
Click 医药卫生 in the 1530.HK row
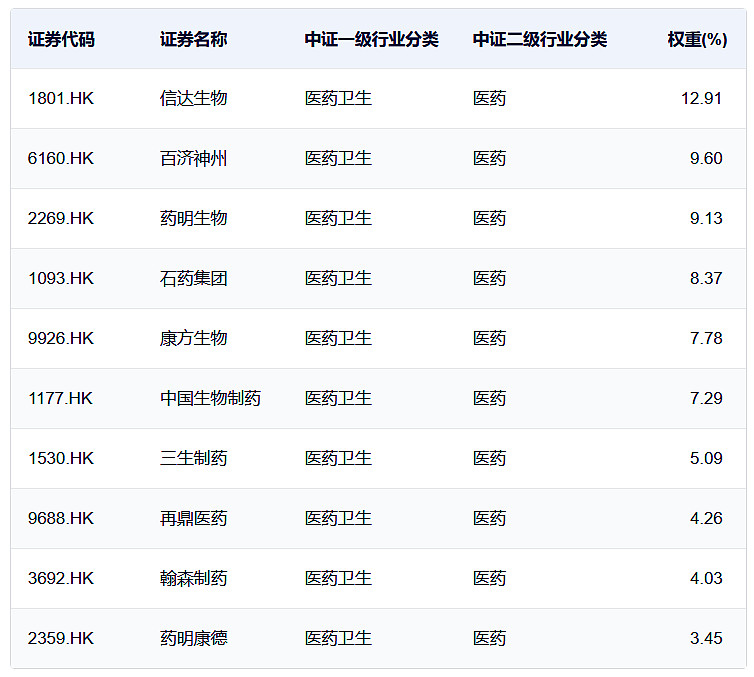coord(338,459)
